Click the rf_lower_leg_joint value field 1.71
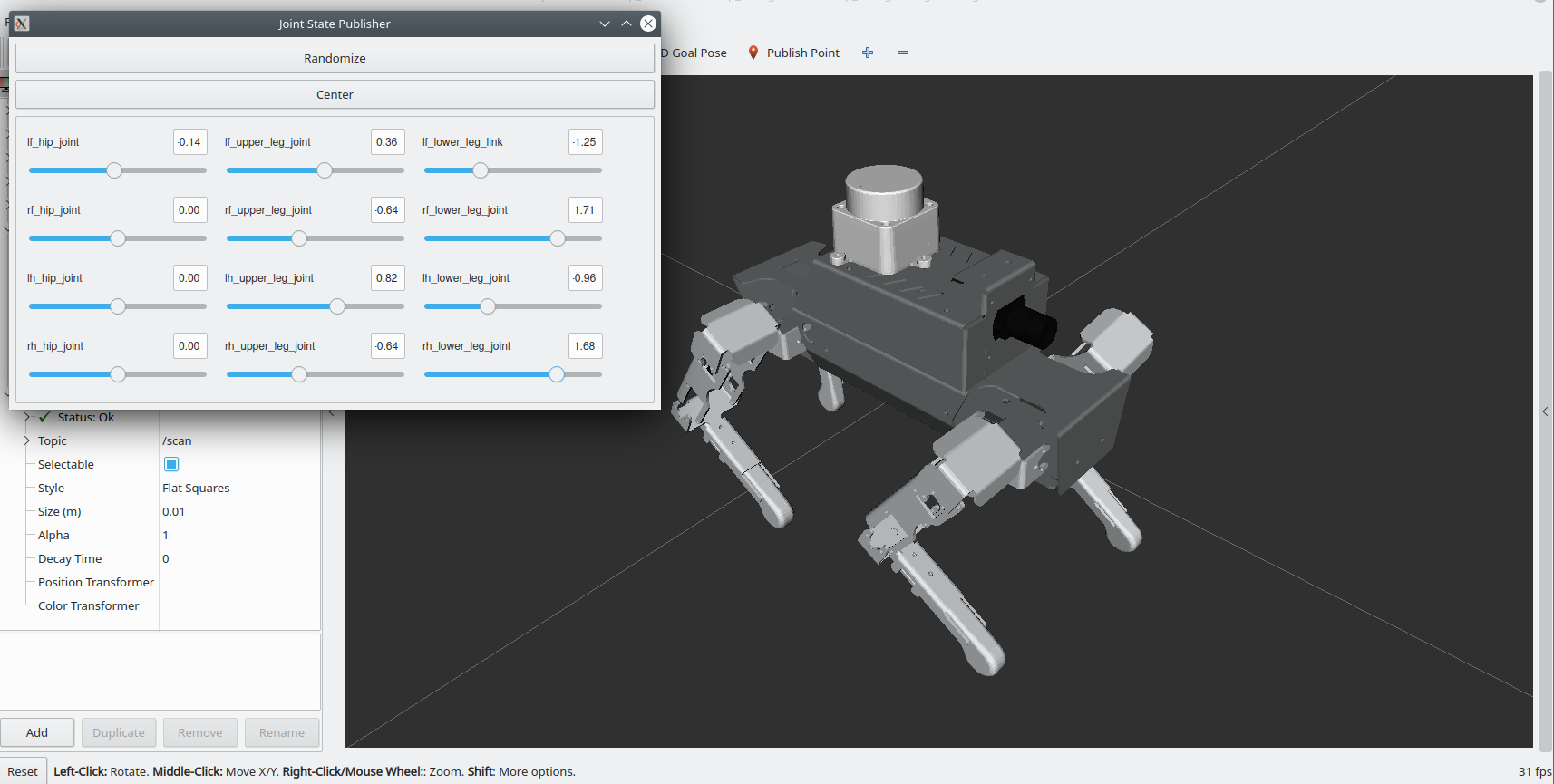 point(586,210)
